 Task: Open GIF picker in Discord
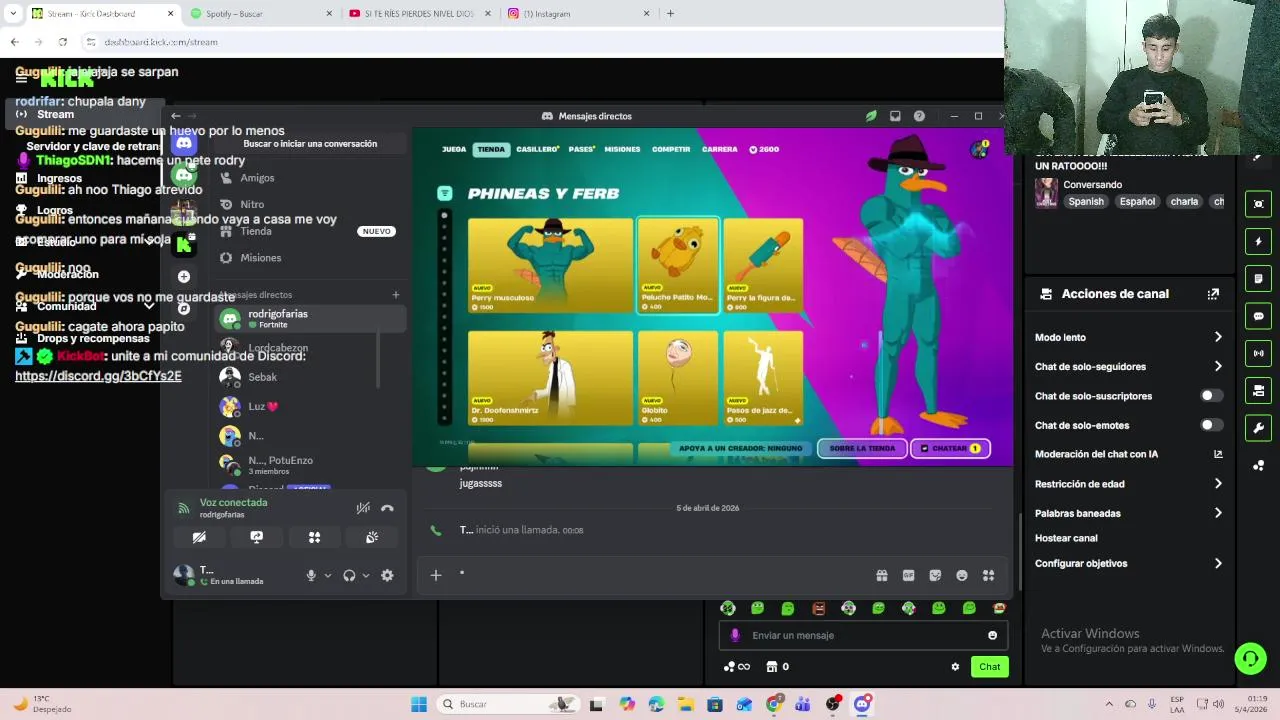(x=908, y=575)
